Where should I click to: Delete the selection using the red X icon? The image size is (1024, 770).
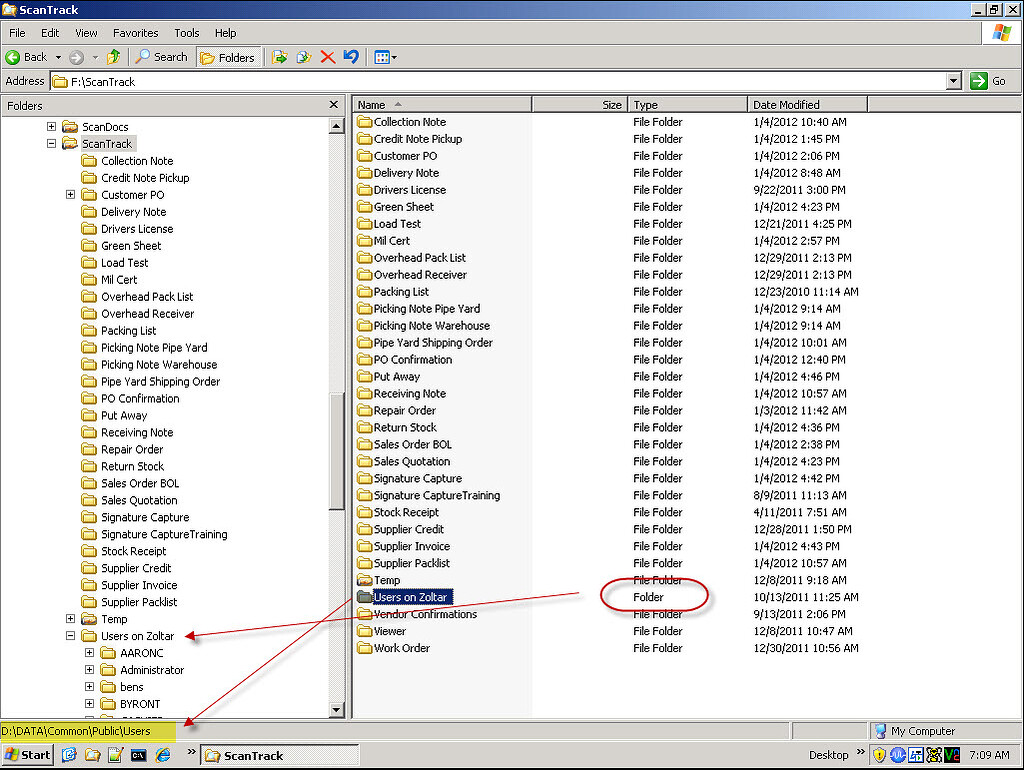pyautogui.click(x=328, y=57)
